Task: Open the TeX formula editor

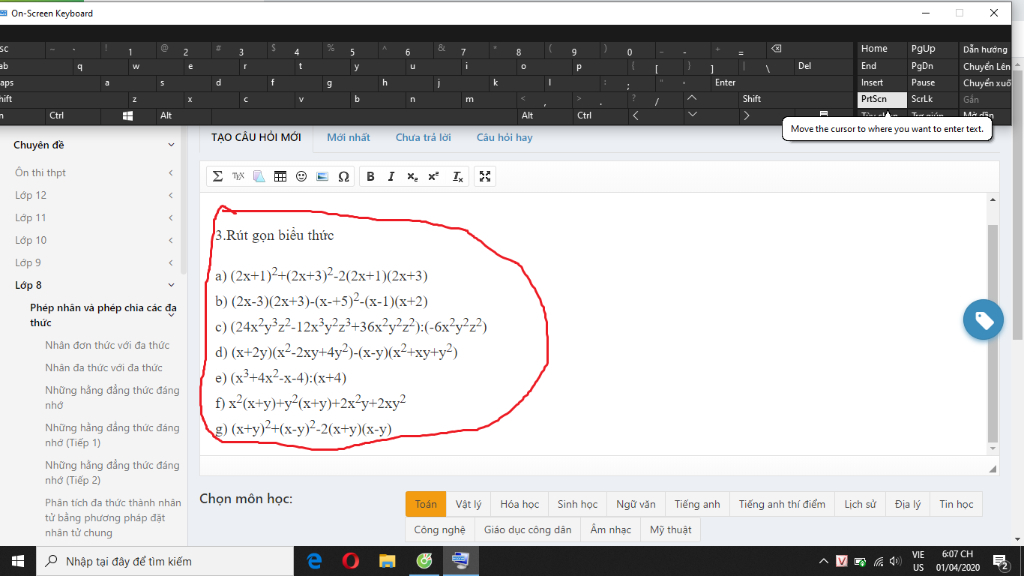Action: (238, 176)
